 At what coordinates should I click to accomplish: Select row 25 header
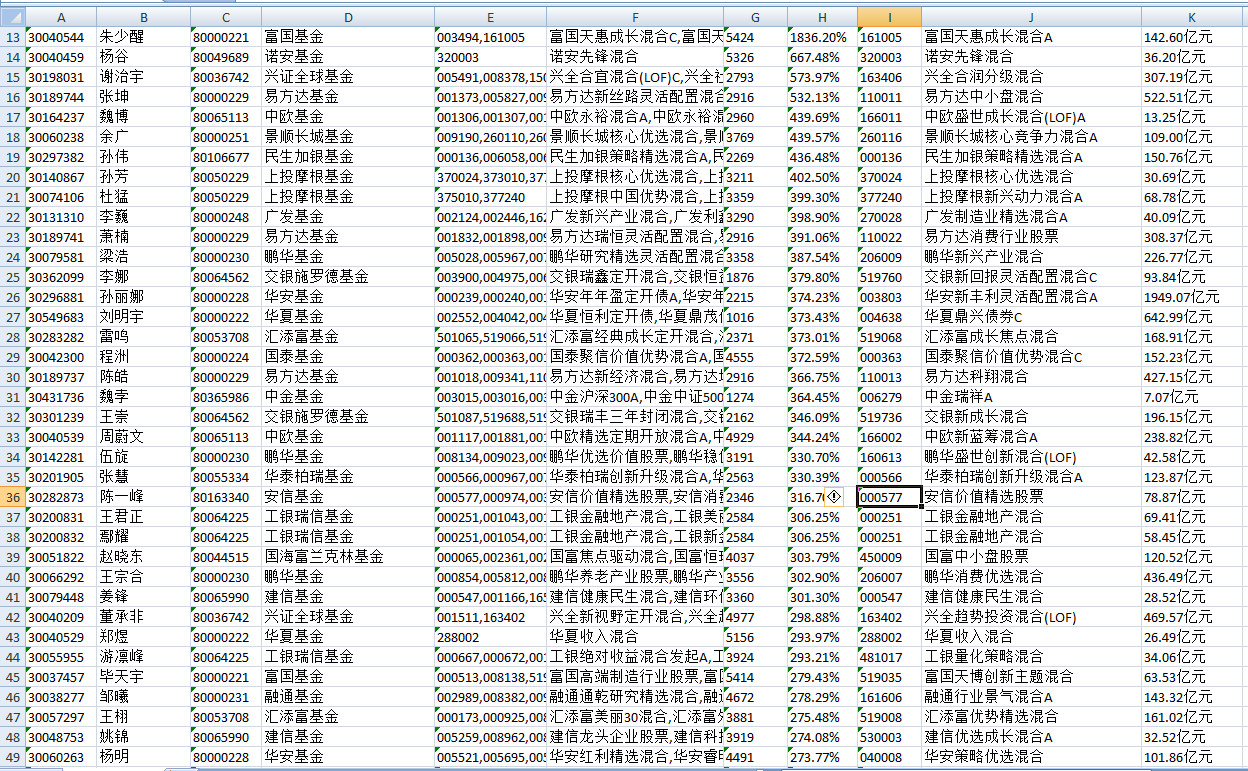point(12,277)
